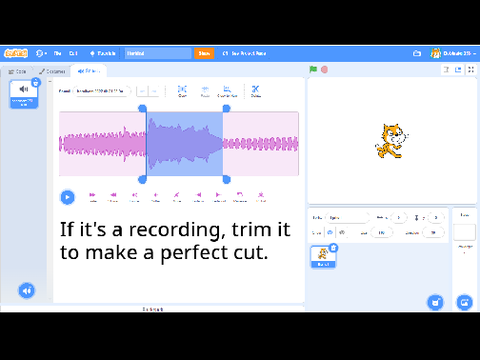Open the Backpack bar at bottom
The height and width of the screenshot is (360, 480).
pyautogui.click(x=152, y=309)
